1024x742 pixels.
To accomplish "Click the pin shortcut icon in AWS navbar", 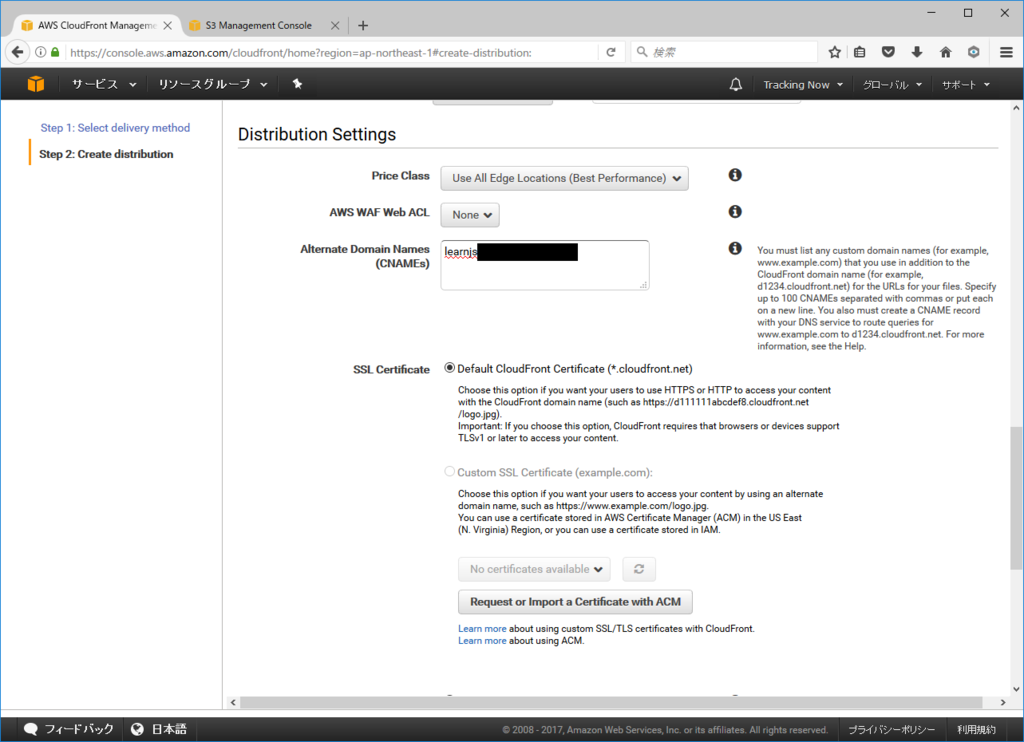I will coord(297,84).
